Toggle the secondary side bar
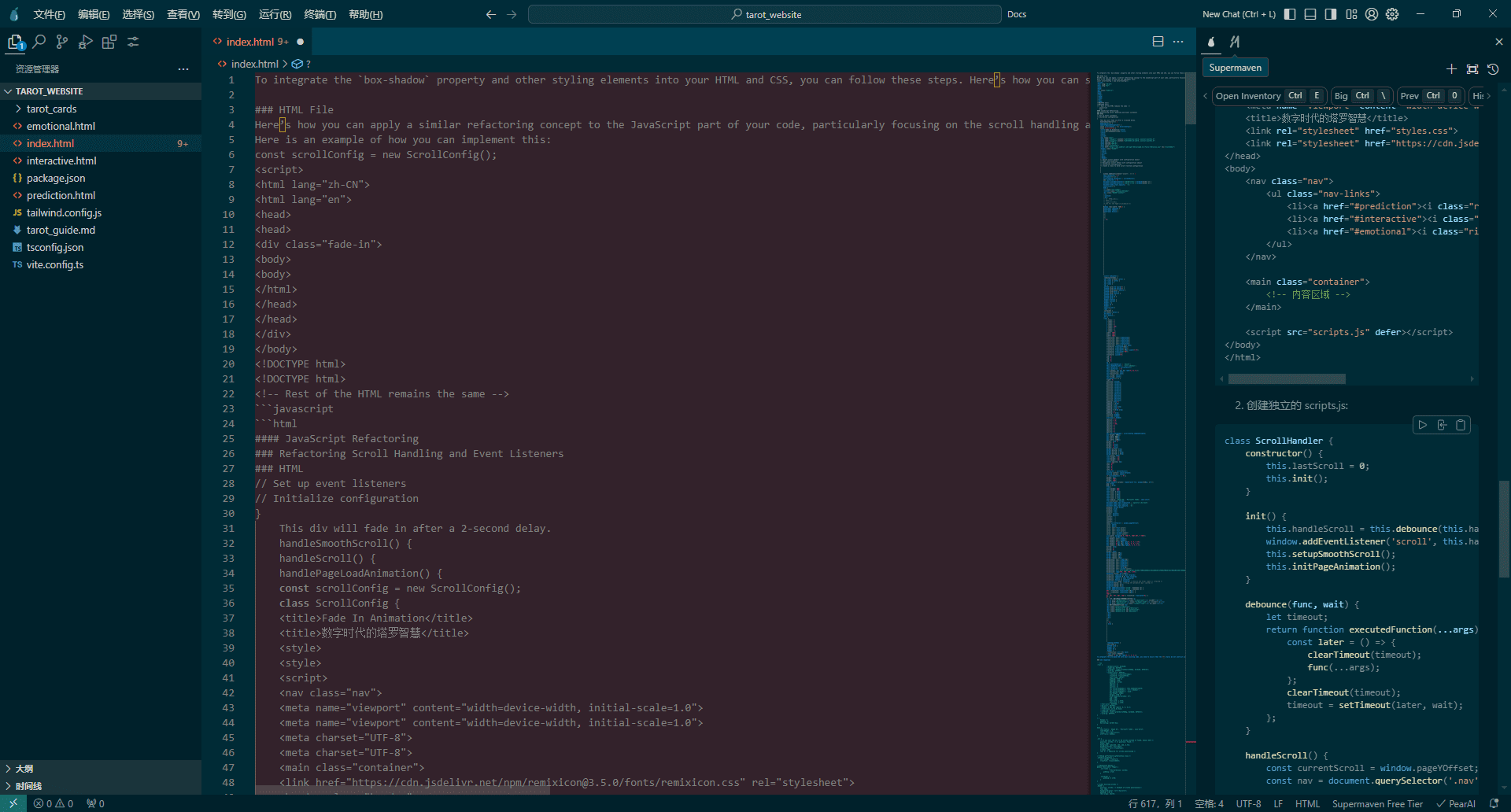This screenshot has width=1511, height=812. coord(1331,14)
